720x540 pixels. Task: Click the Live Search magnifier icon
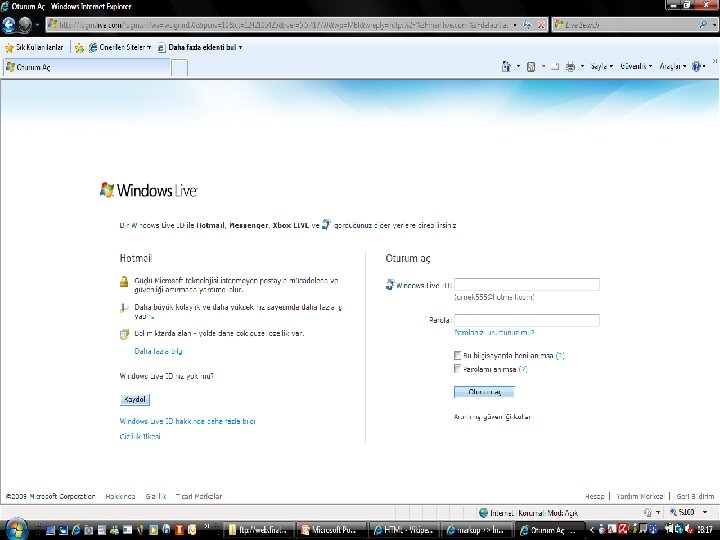(x=703, y=24)
